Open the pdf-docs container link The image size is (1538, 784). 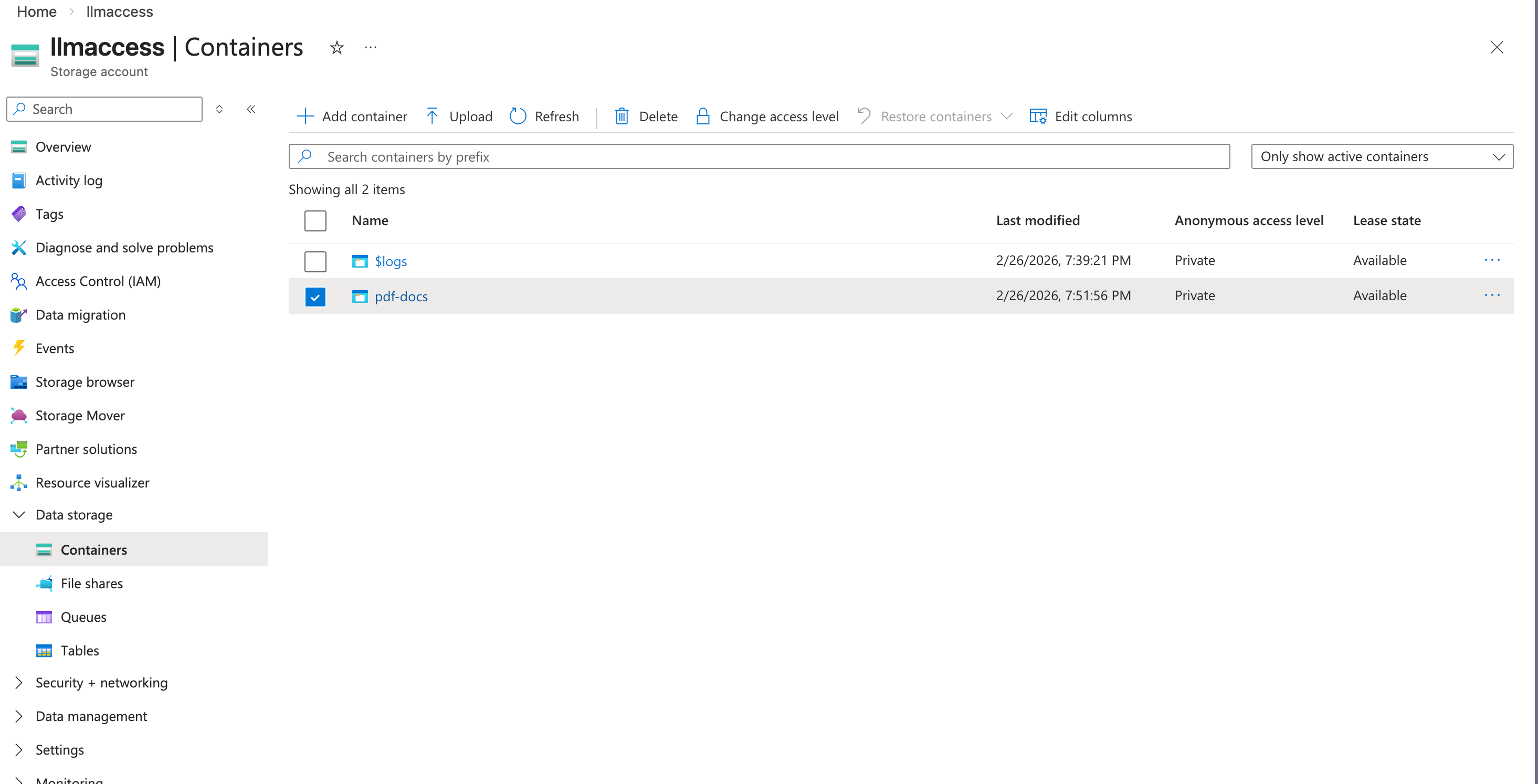point(401,297)
